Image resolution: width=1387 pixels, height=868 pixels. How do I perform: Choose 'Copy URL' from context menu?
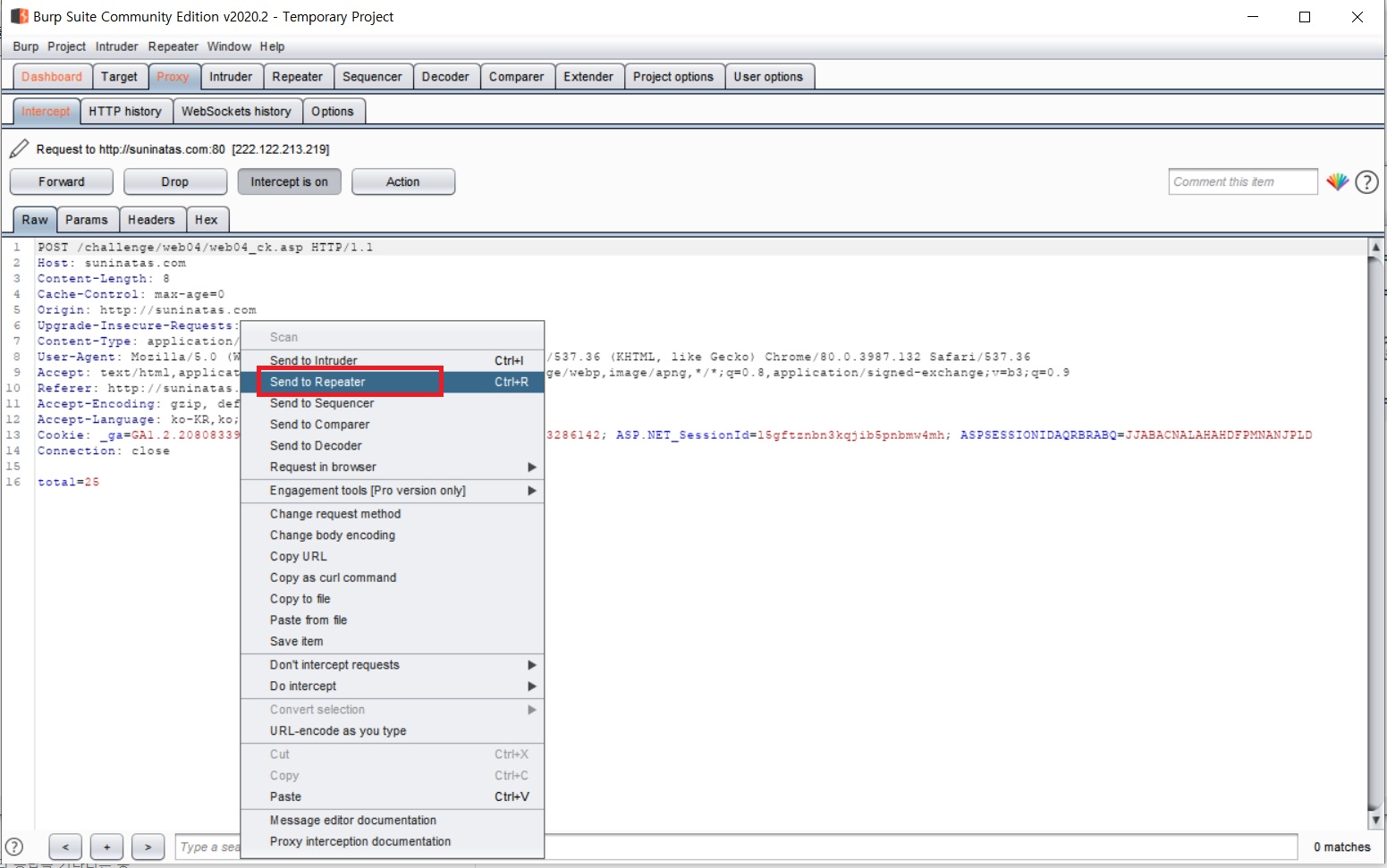[x=393, y=556]
